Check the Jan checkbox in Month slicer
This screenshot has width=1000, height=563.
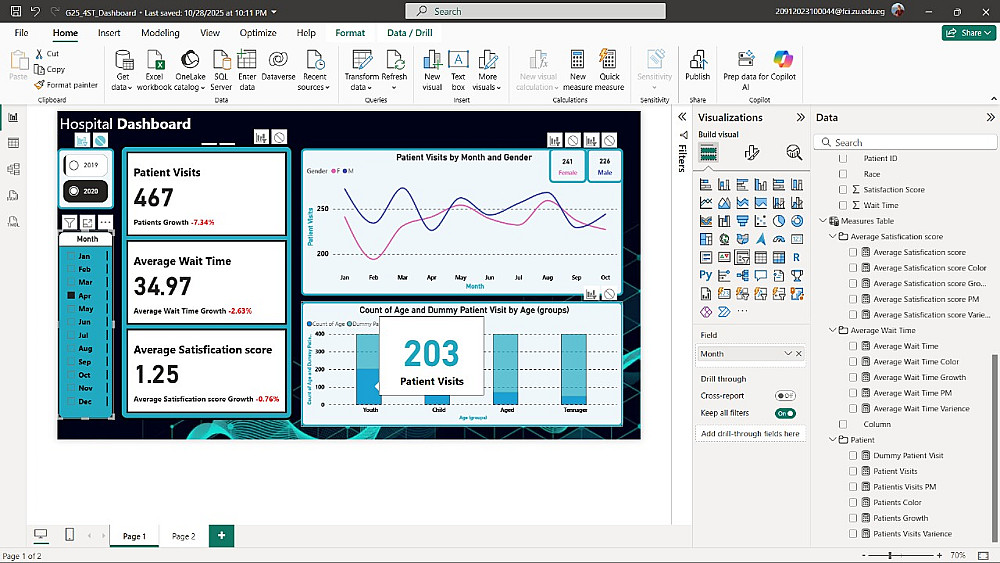click(72, 256)
